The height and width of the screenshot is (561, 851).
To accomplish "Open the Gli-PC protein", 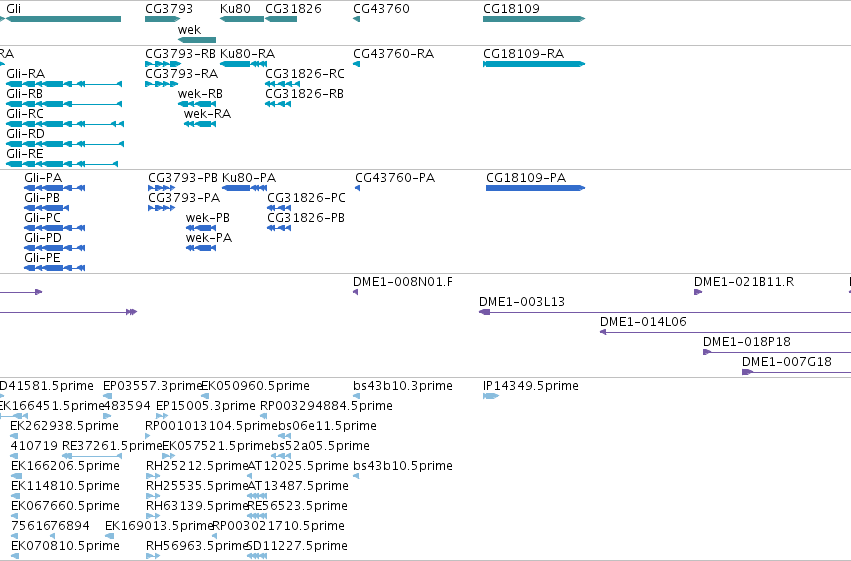I will 42,218.
